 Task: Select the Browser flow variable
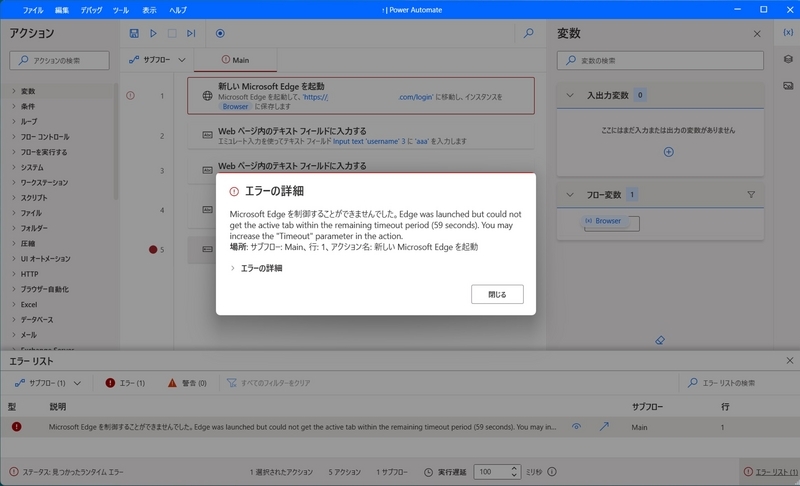tap(606, 221)
